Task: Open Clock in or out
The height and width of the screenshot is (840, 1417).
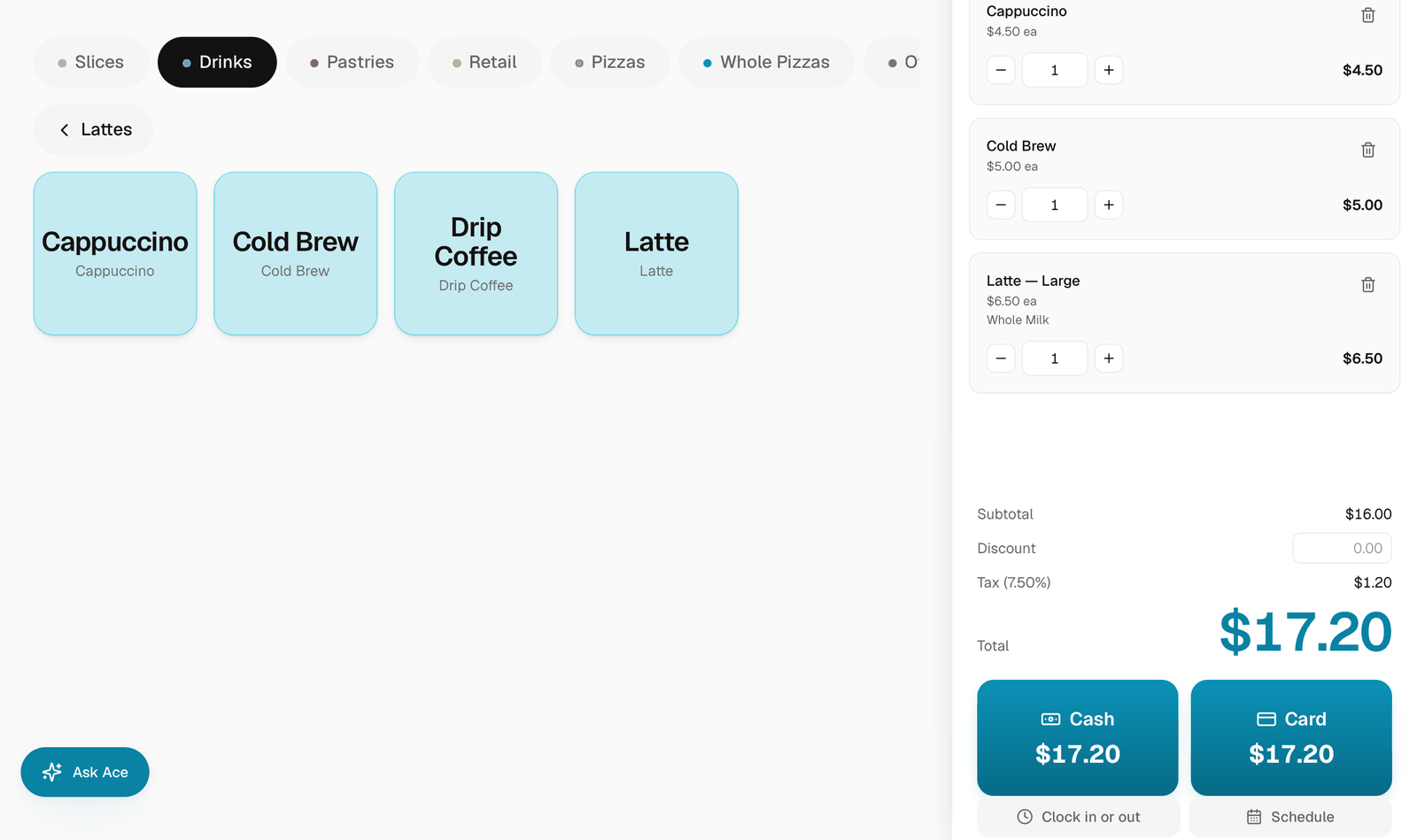Action: 1078,817
